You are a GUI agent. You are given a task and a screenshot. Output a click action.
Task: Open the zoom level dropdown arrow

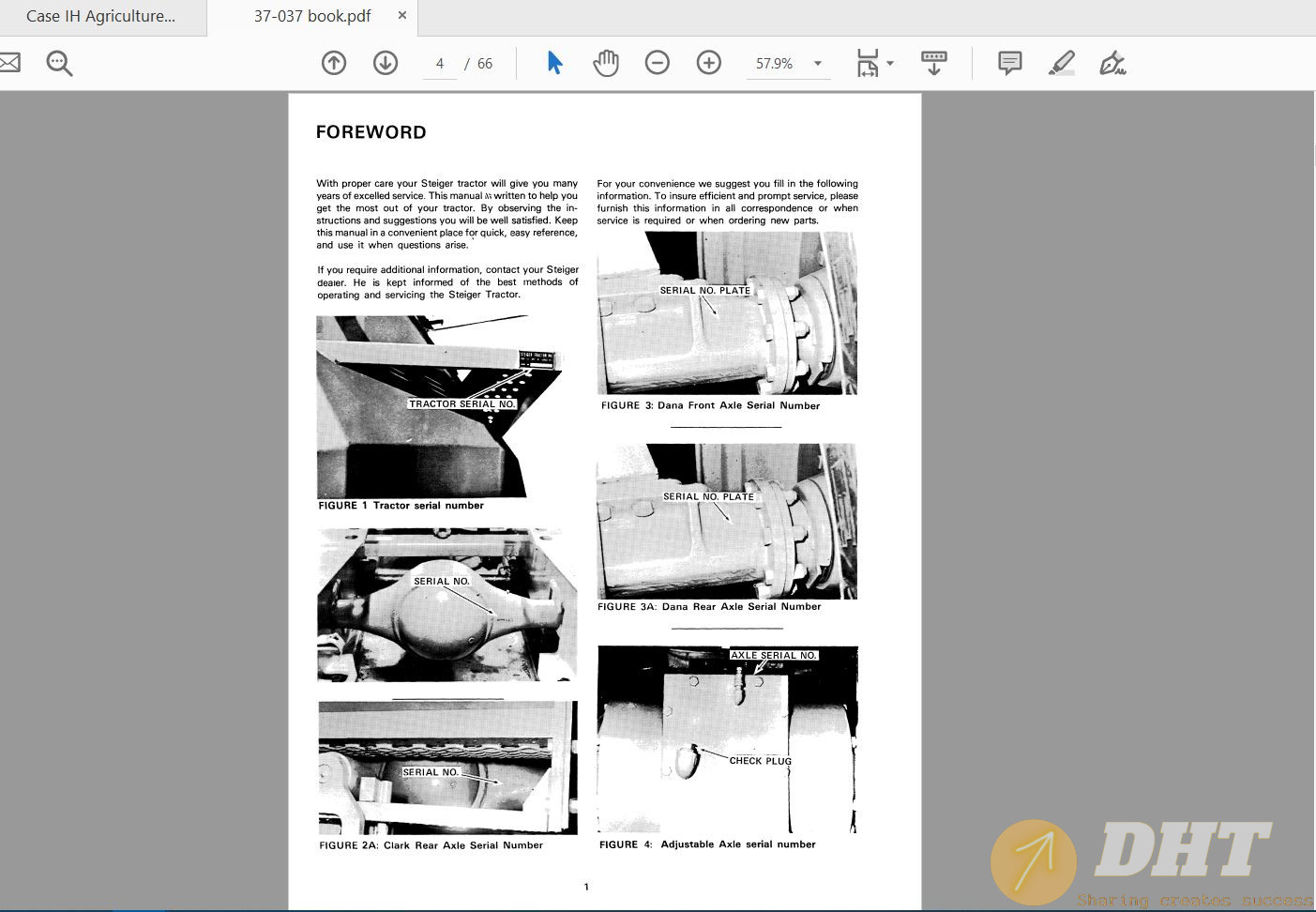(x=818, y=64)
